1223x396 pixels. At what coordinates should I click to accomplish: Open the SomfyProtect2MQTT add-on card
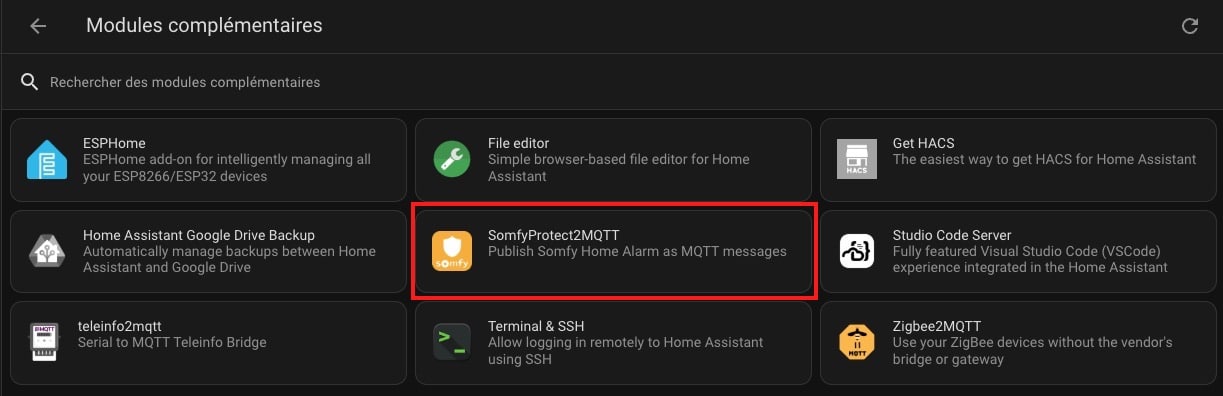point(613,251)
